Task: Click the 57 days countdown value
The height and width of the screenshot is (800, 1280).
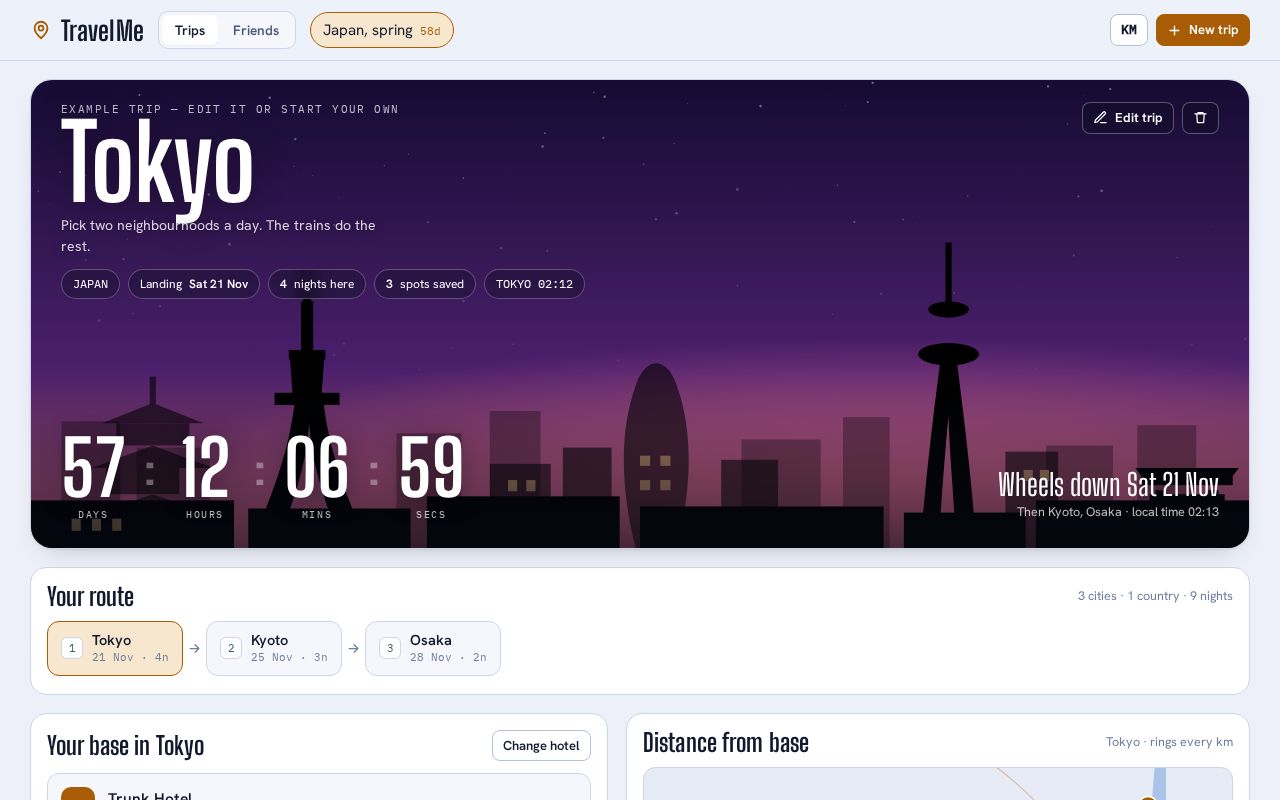Action: [93, 467]
